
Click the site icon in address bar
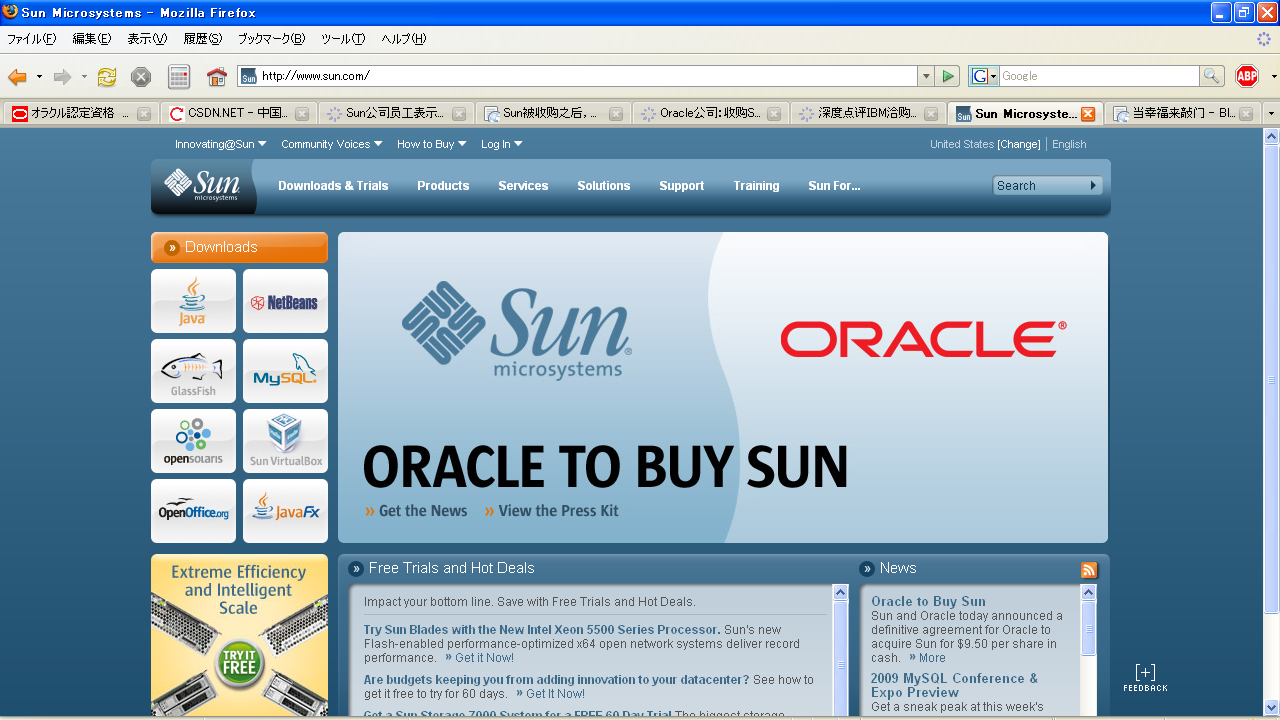(x=249, y=76)
